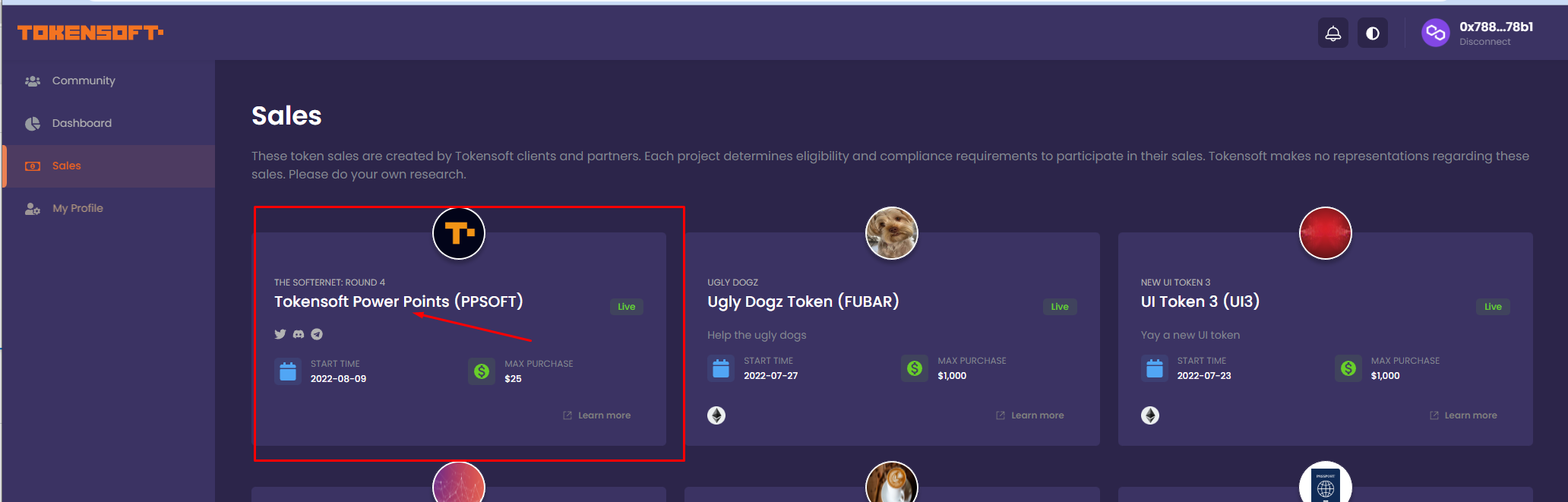Open PPSOFT Twitter link icon
1568x502 pixels.
click(280, 334)
